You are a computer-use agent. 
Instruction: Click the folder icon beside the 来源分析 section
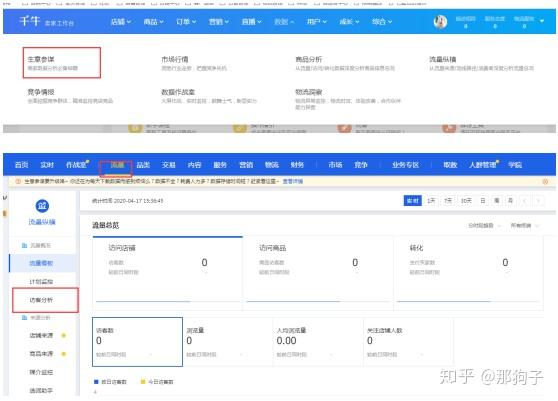(x=24, y=317)
